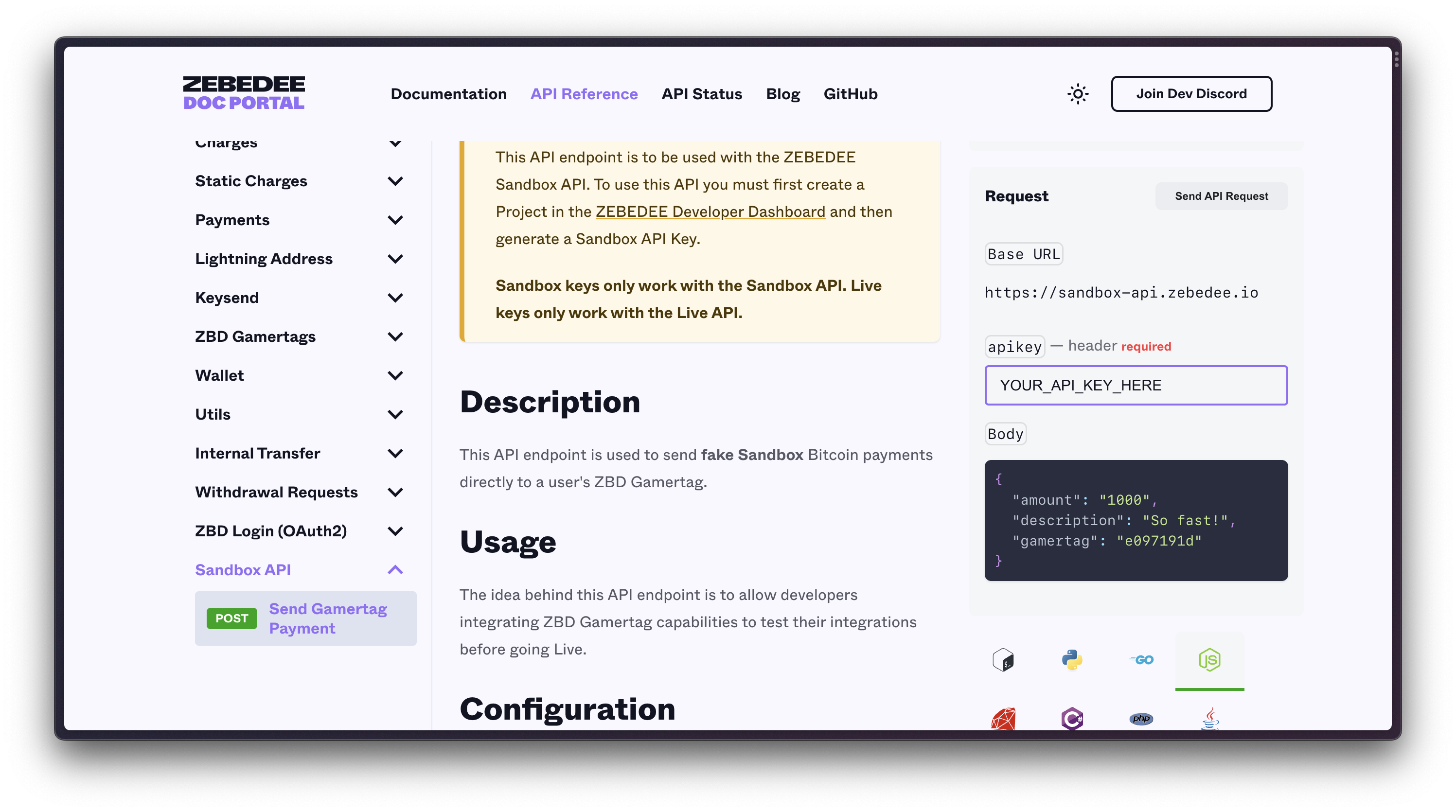
Task: Click the API Reference tab
Action: pos(583,93)
